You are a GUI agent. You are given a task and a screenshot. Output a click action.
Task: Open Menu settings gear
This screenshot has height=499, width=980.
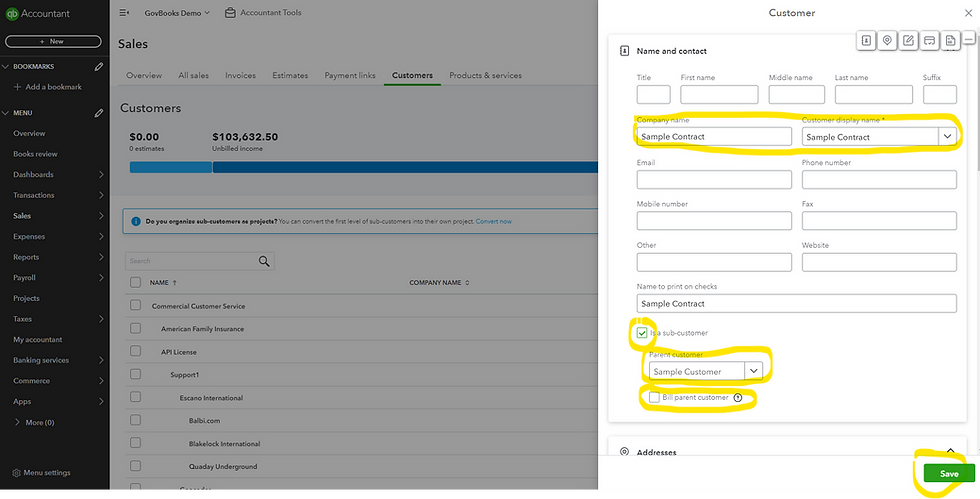17,473
